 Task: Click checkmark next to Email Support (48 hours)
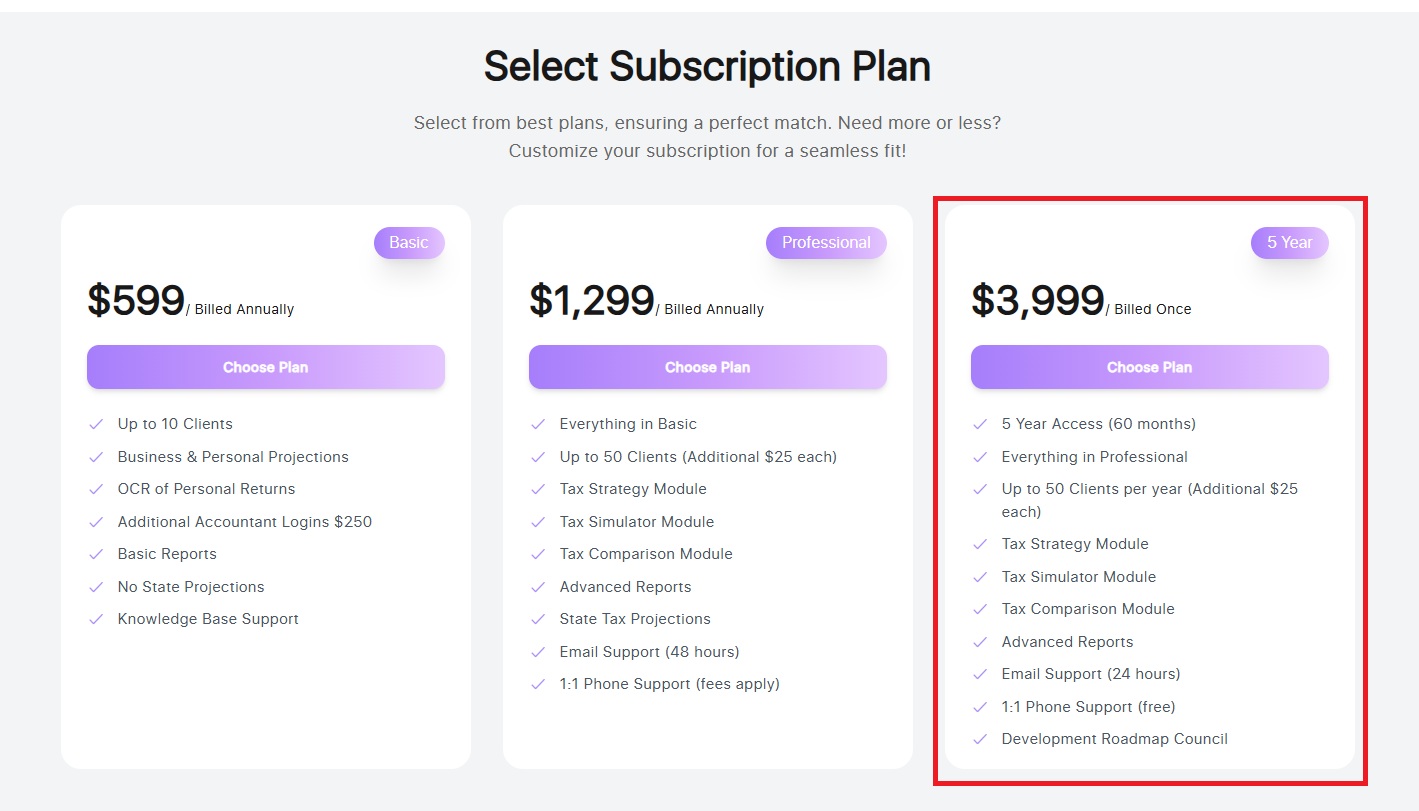point(538,652)
